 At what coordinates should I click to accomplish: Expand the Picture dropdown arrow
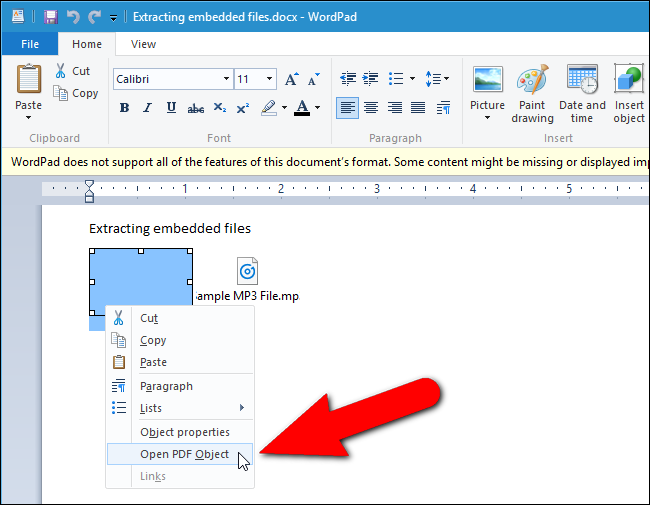click(488, 118)
